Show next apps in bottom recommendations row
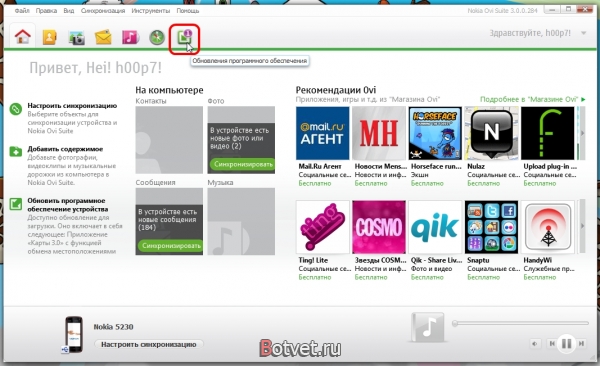This screenshot has width=600, height=366. pyautogui.click(x=582, y=226)
